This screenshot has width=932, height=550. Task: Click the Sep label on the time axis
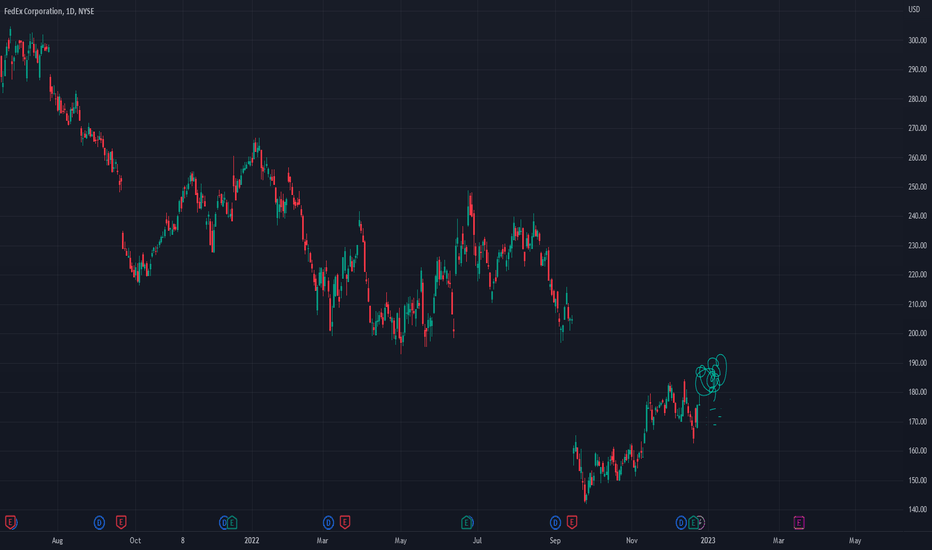[555, 540]
